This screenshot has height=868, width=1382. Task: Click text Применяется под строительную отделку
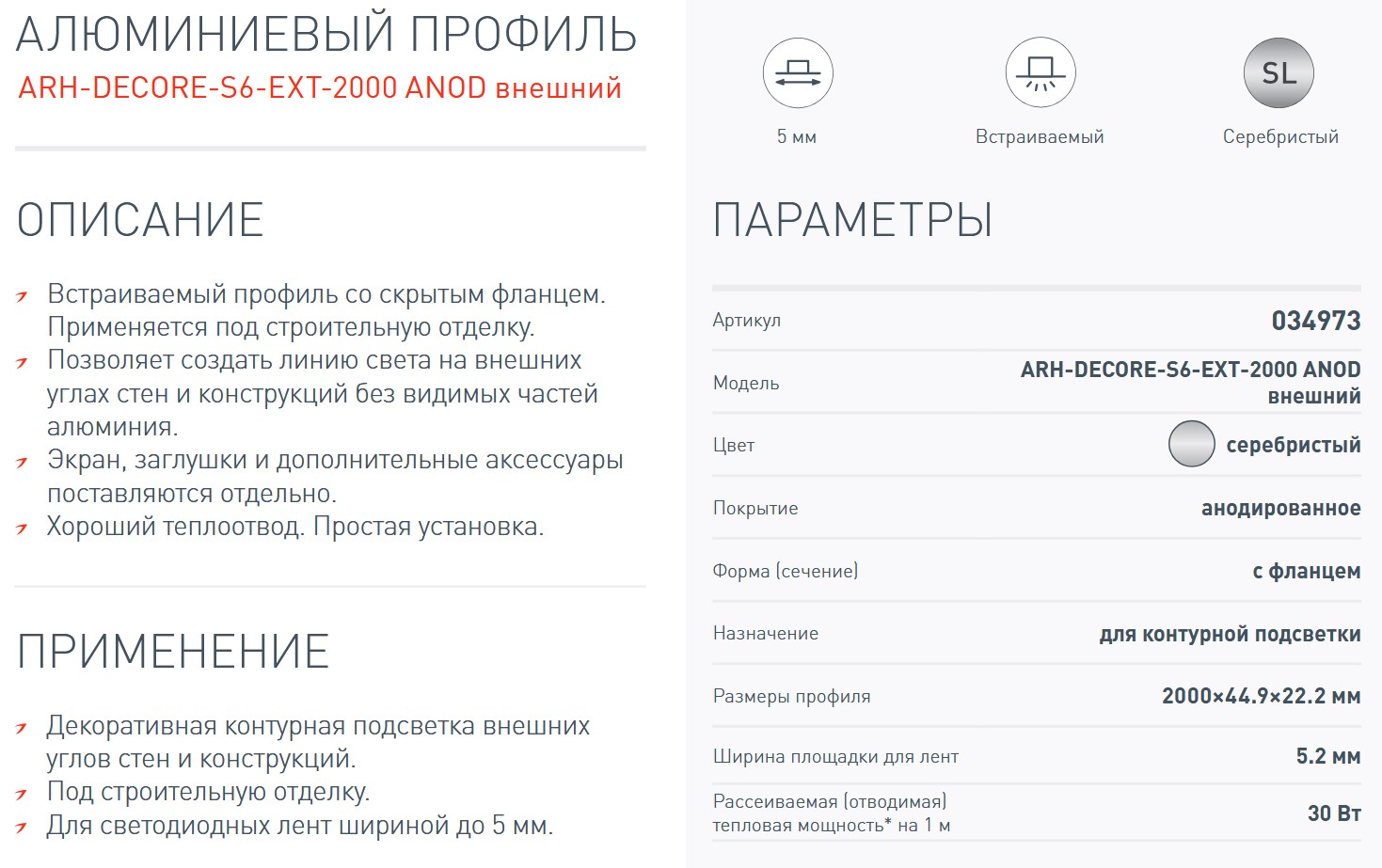point(291,327)
